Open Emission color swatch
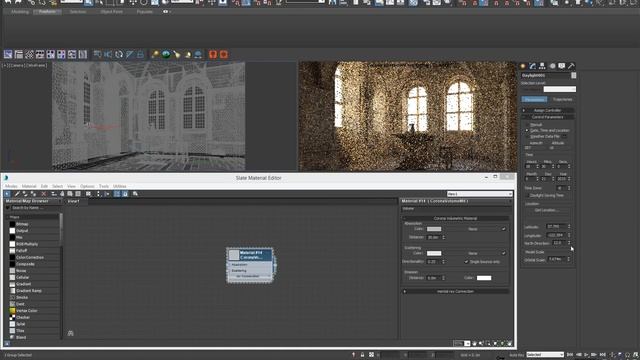 click(x=484, y=278)
